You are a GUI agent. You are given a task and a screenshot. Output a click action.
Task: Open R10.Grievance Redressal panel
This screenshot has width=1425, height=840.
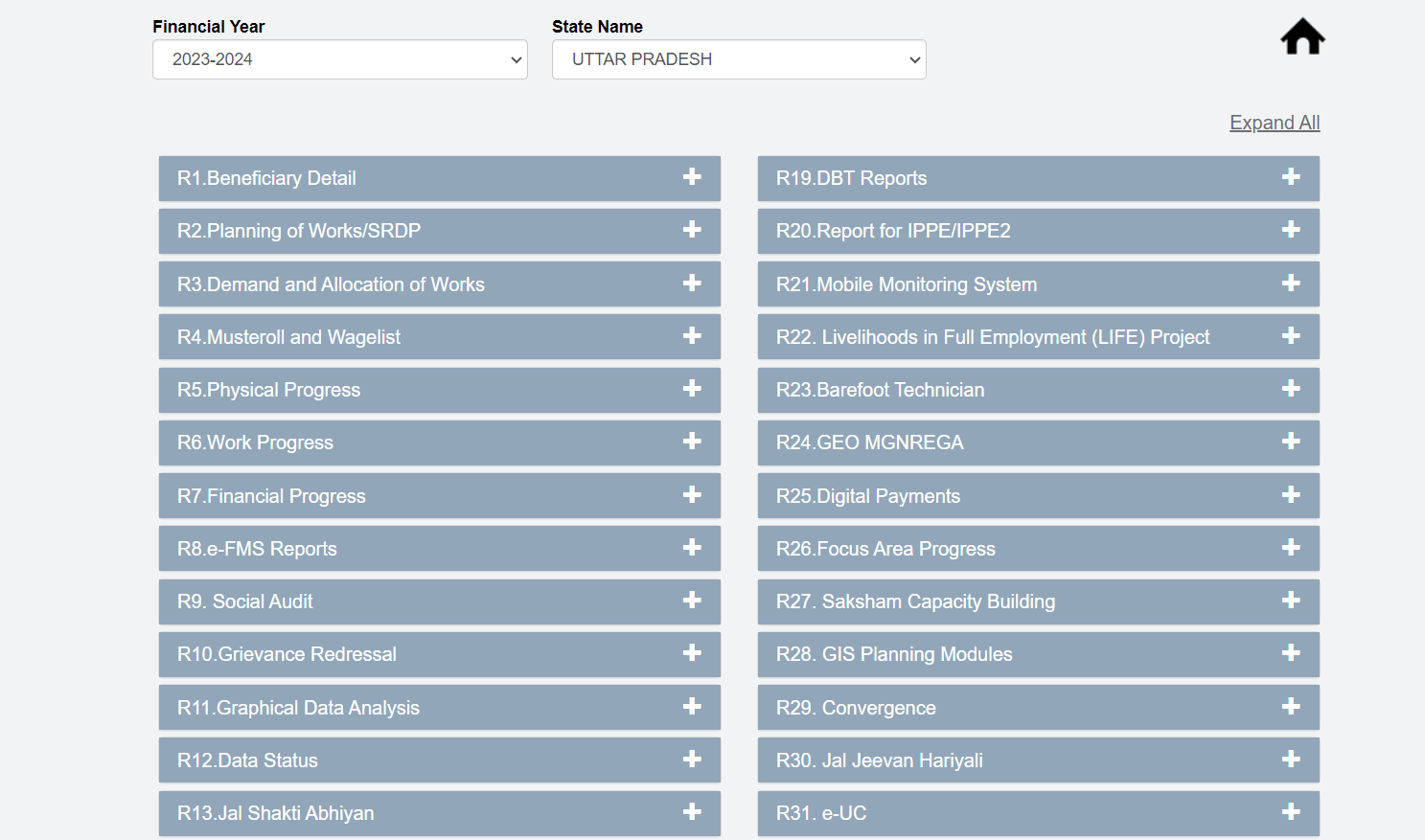click(x=287, y=654)
